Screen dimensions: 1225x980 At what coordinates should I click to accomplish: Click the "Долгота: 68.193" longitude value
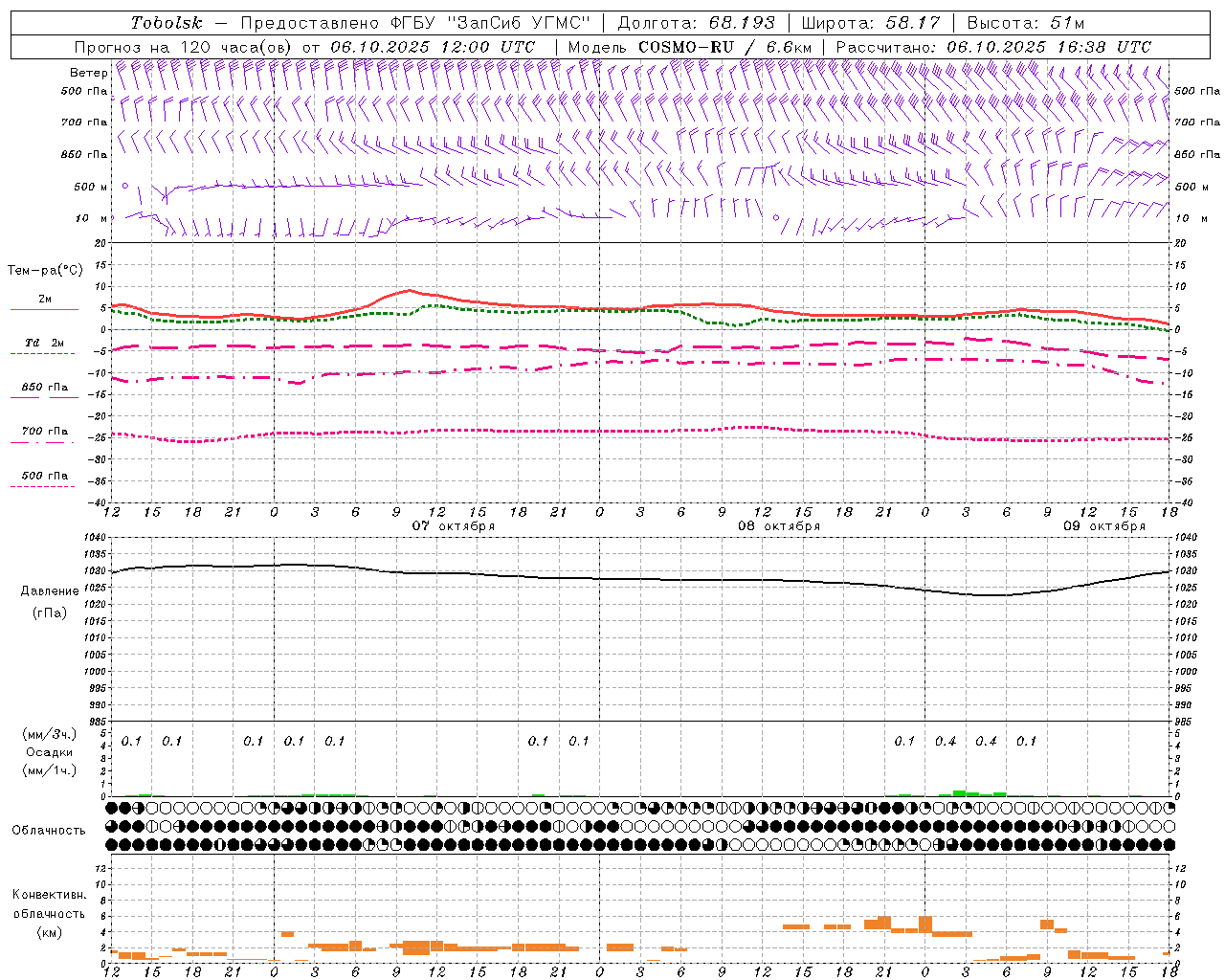pyautogui.click(x=697, y=23)
